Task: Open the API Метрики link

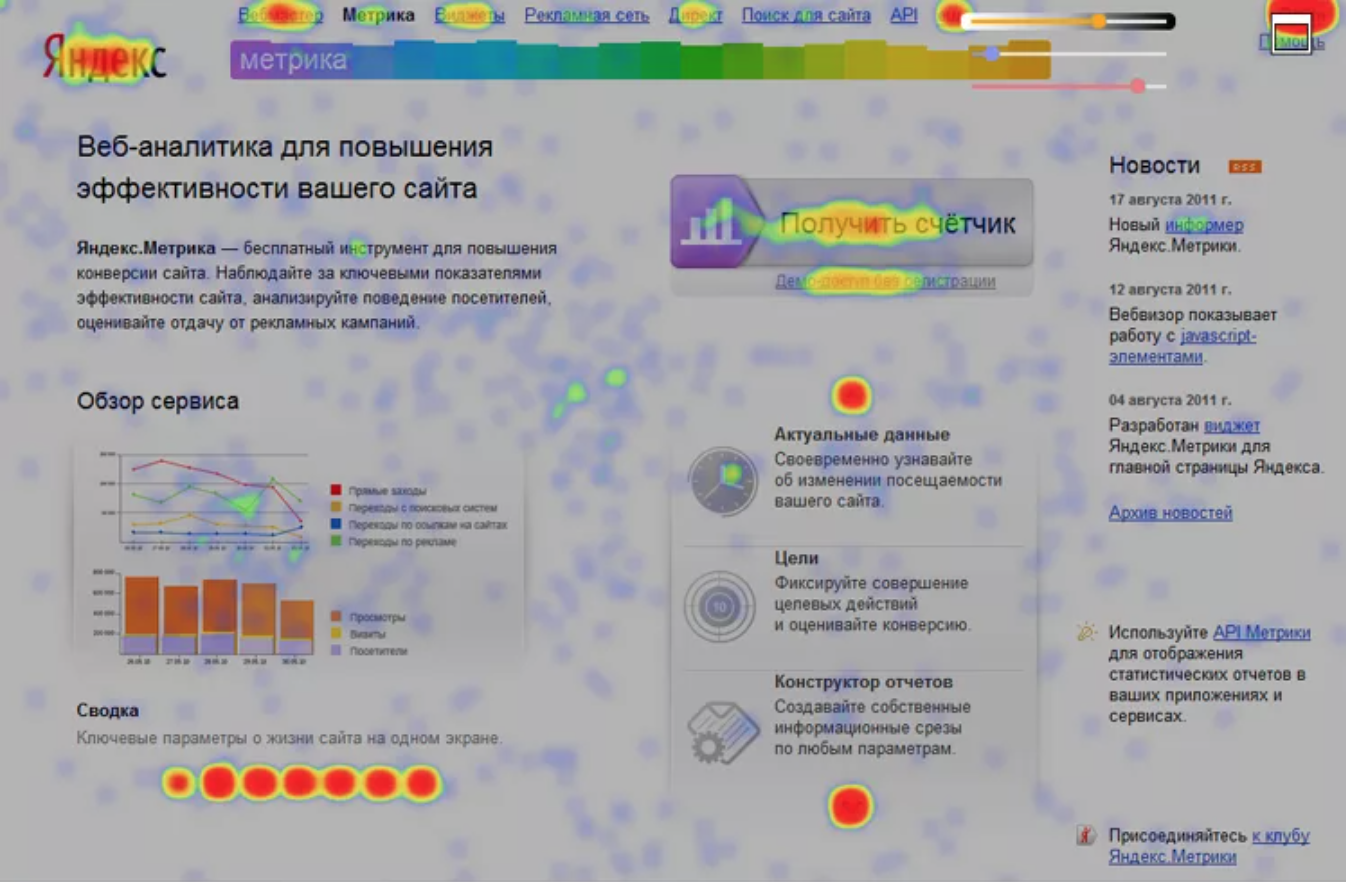Action: tap(1262, 633)
